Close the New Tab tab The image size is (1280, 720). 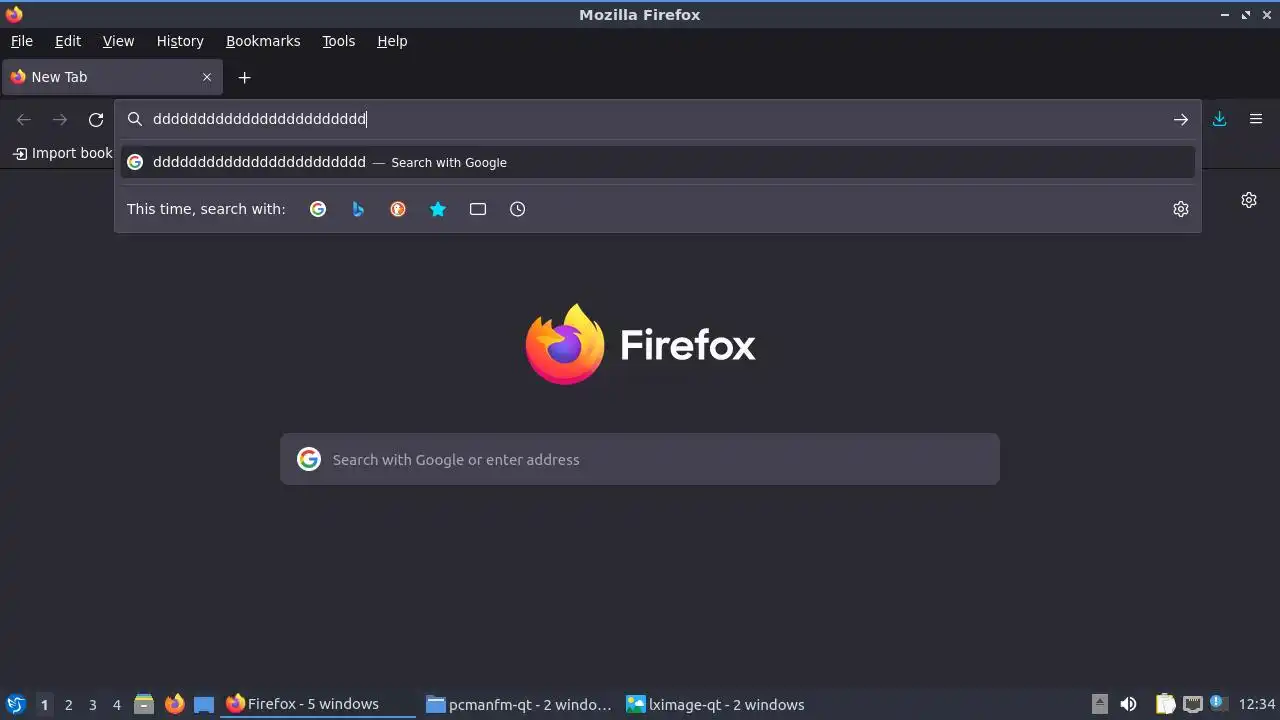(x=207, y=77)
